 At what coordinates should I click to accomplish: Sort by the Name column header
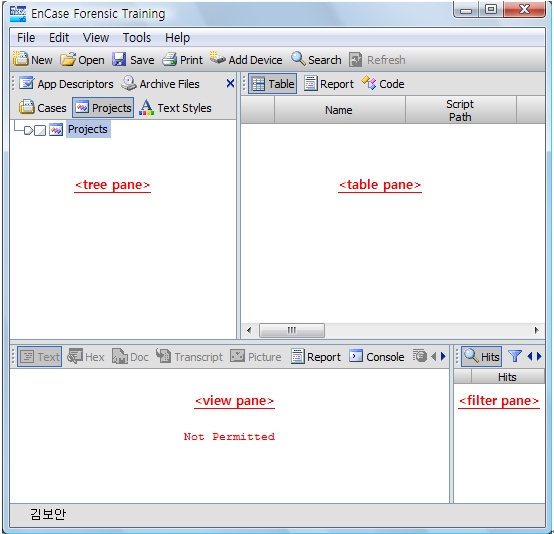click(340, 110)
